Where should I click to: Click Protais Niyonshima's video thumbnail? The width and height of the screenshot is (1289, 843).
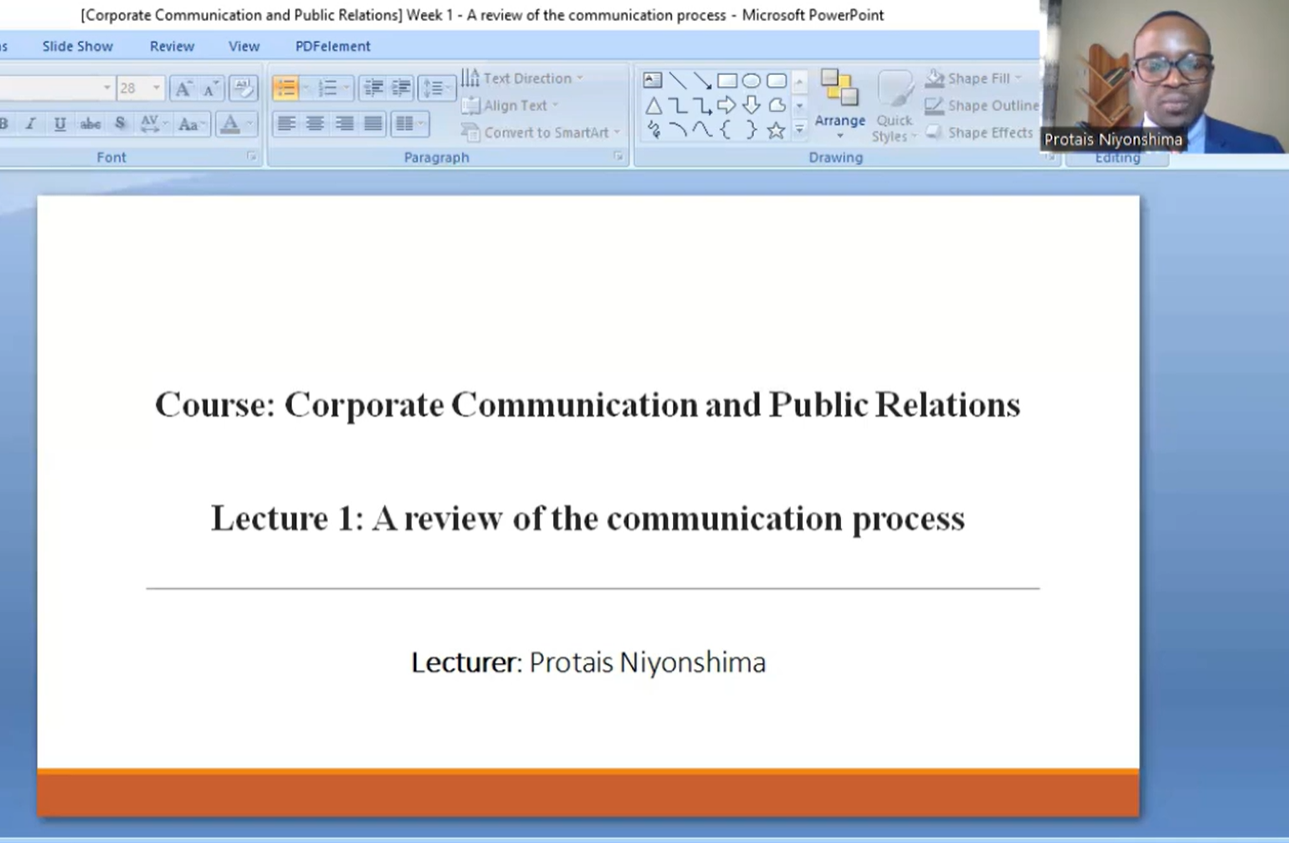[x=1164, y=76]
